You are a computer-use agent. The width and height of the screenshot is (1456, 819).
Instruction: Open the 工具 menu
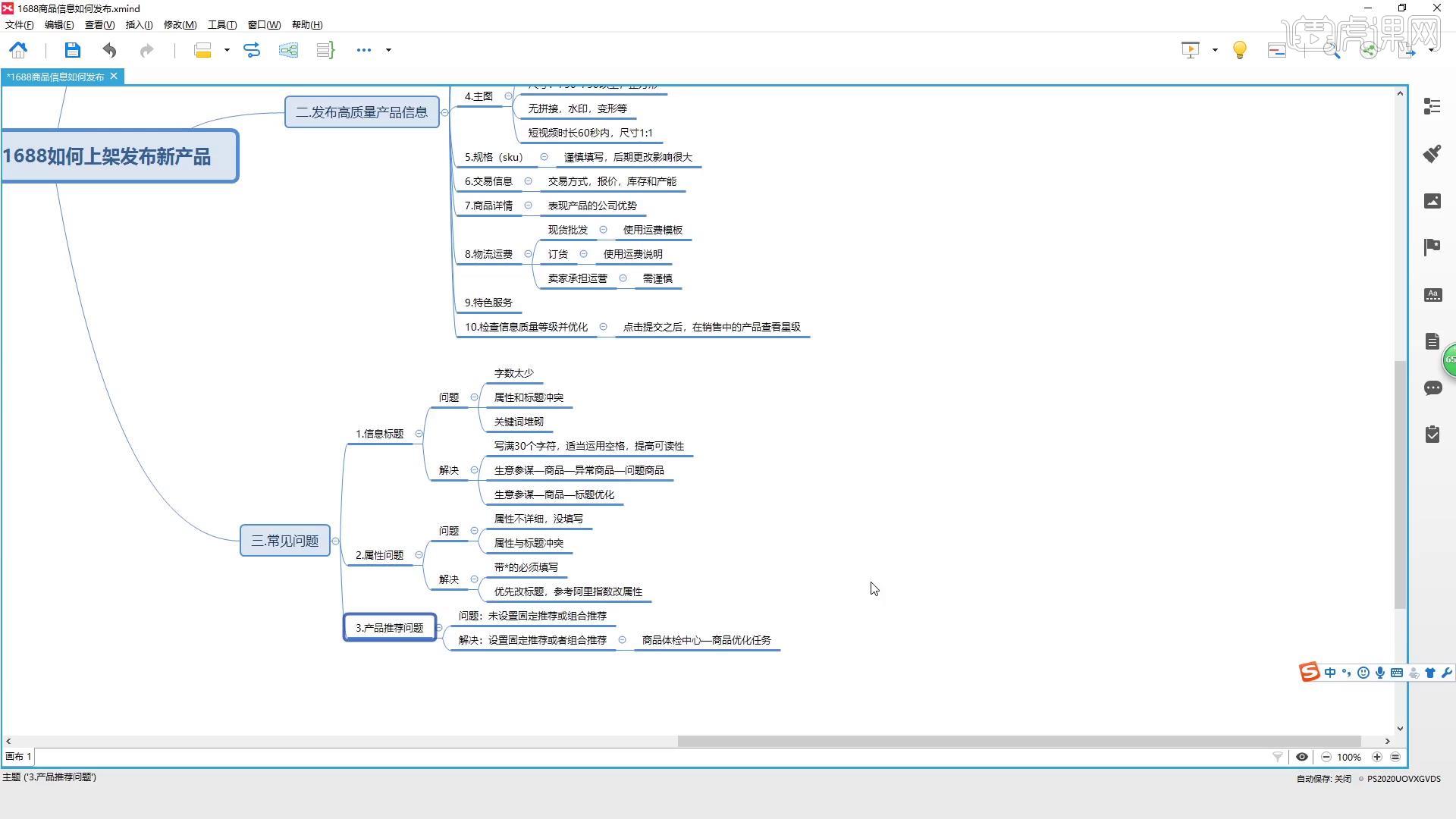(222, 25)
